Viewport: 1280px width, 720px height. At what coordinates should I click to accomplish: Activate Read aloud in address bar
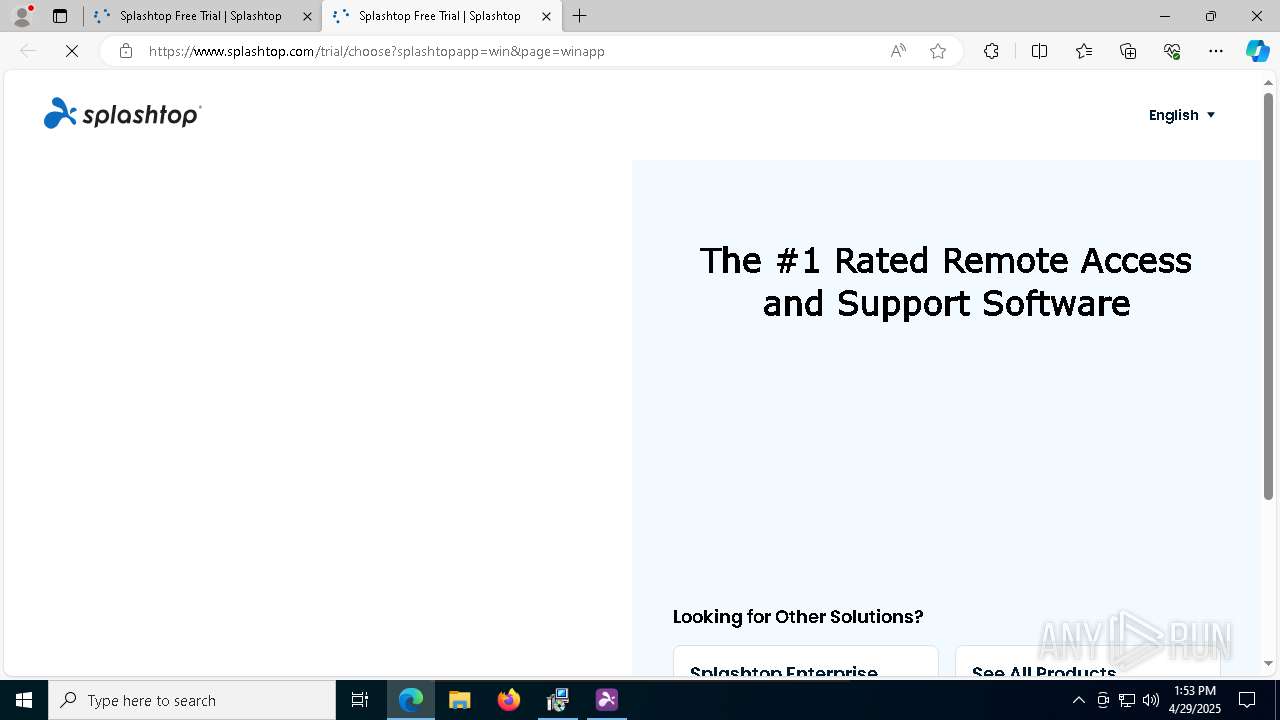898,51
